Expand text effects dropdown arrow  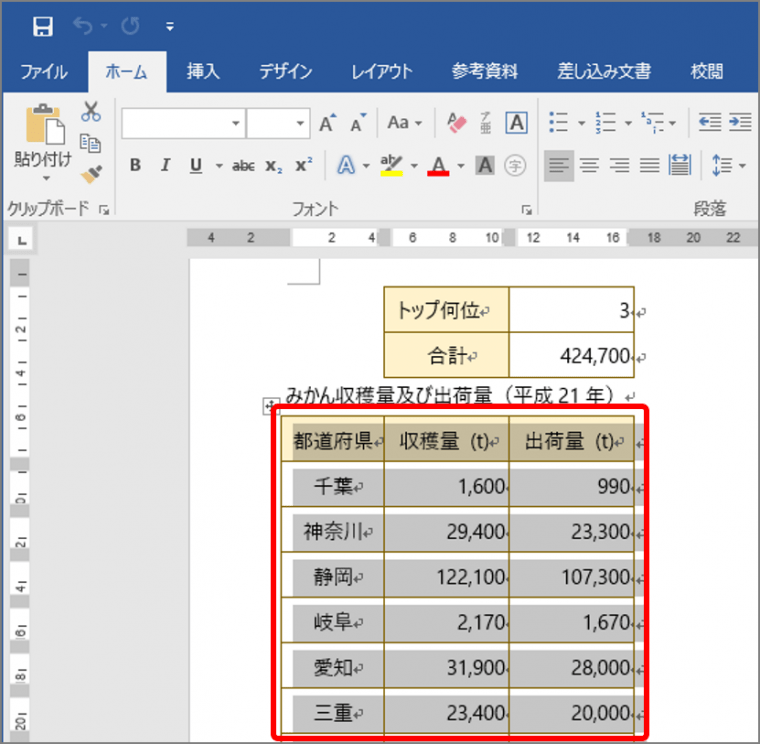[x=366, y=166]
